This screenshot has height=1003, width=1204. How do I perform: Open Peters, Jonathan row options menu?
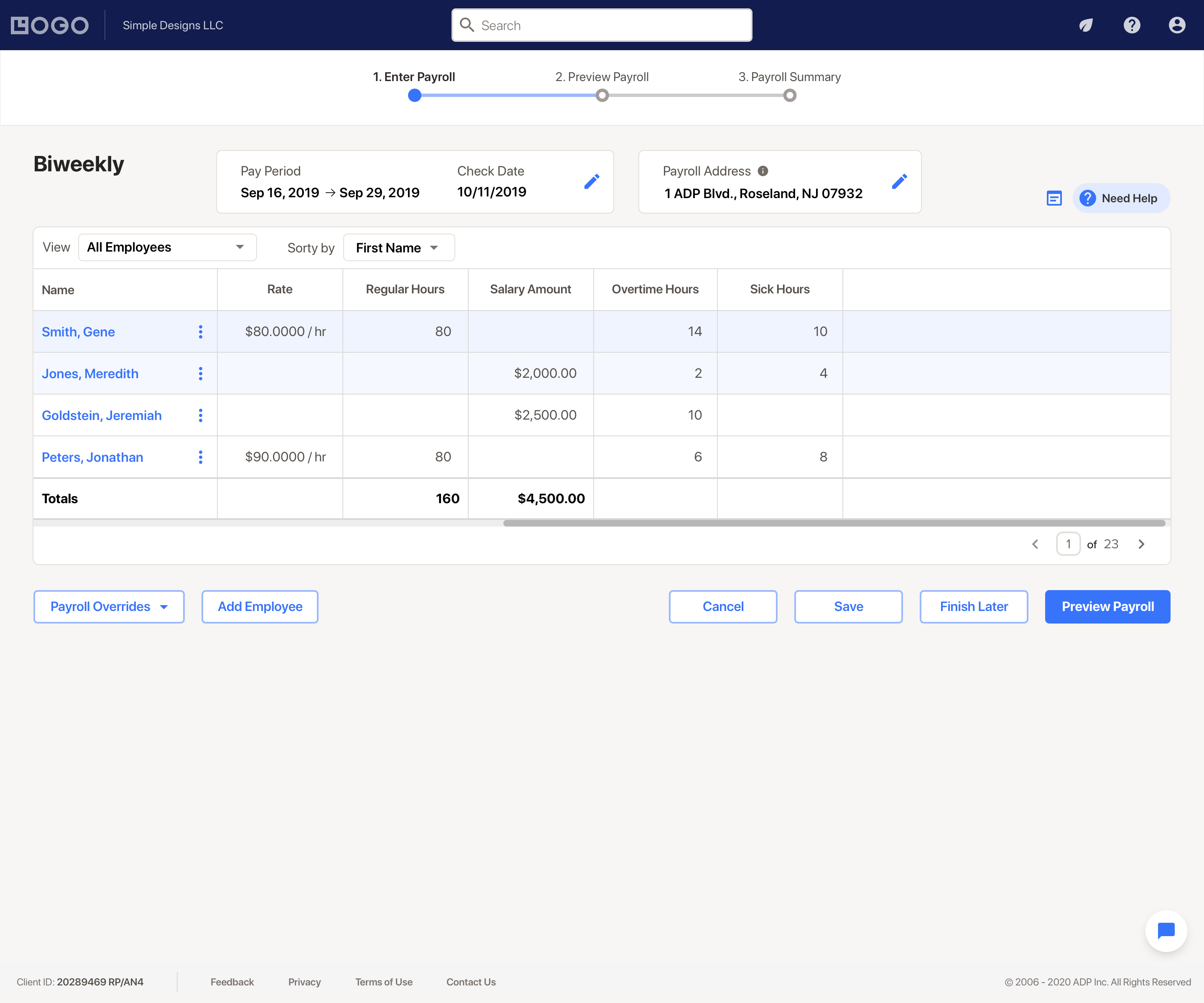point(201,457)
